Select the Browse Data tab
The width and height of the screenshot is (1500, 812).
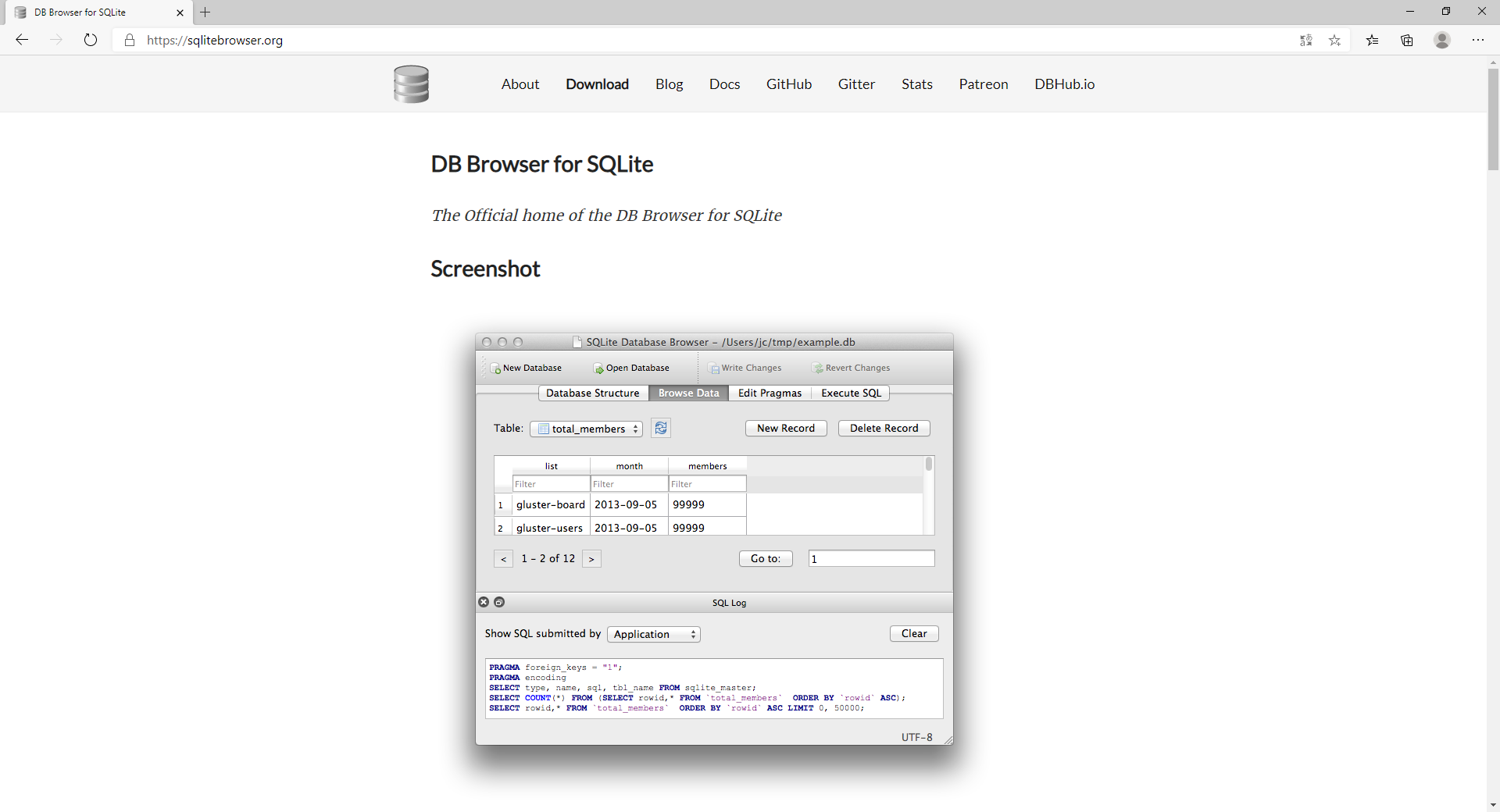click(x=688, y=393)
